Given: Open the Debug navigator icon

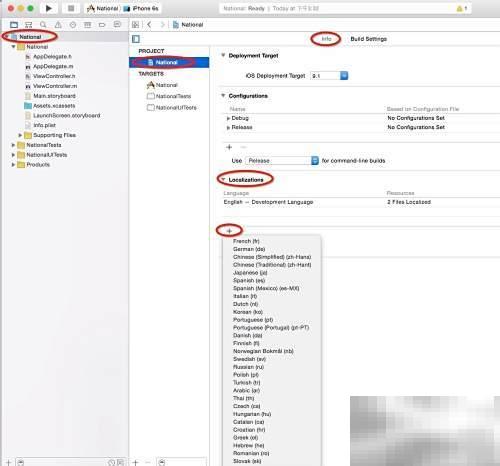Looking at the screenshot, I should [x=87, y=25].
